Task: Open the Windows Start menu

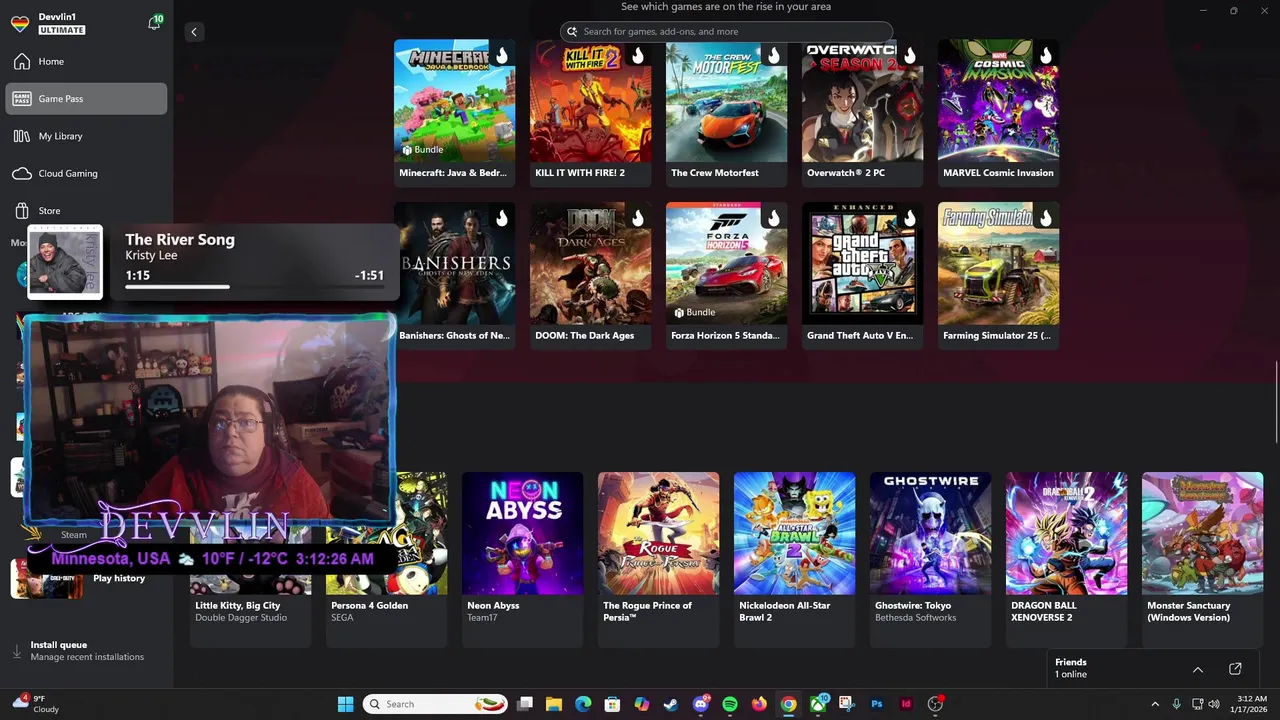Action: coord(345,704)
